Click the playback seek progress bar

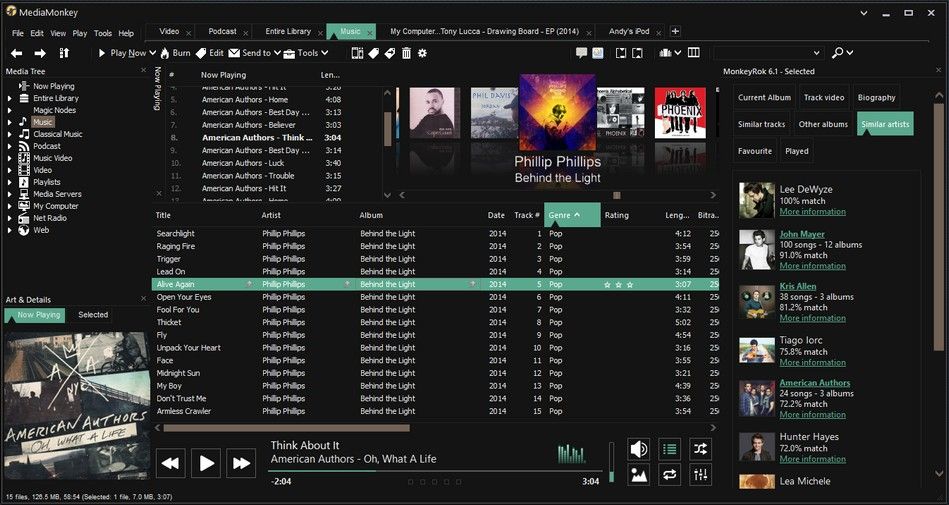point(436,470)
